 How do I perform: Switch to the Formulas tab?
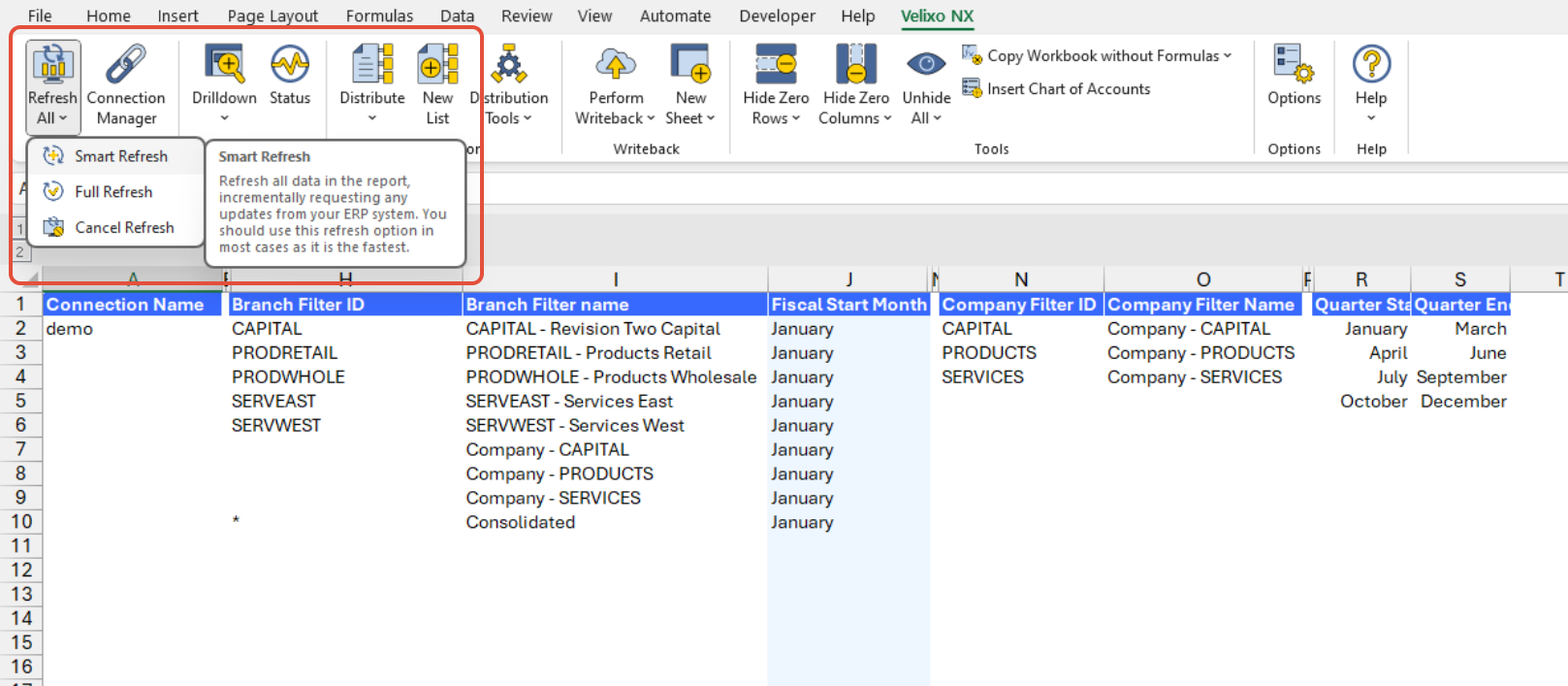click(x=379, y=16)
